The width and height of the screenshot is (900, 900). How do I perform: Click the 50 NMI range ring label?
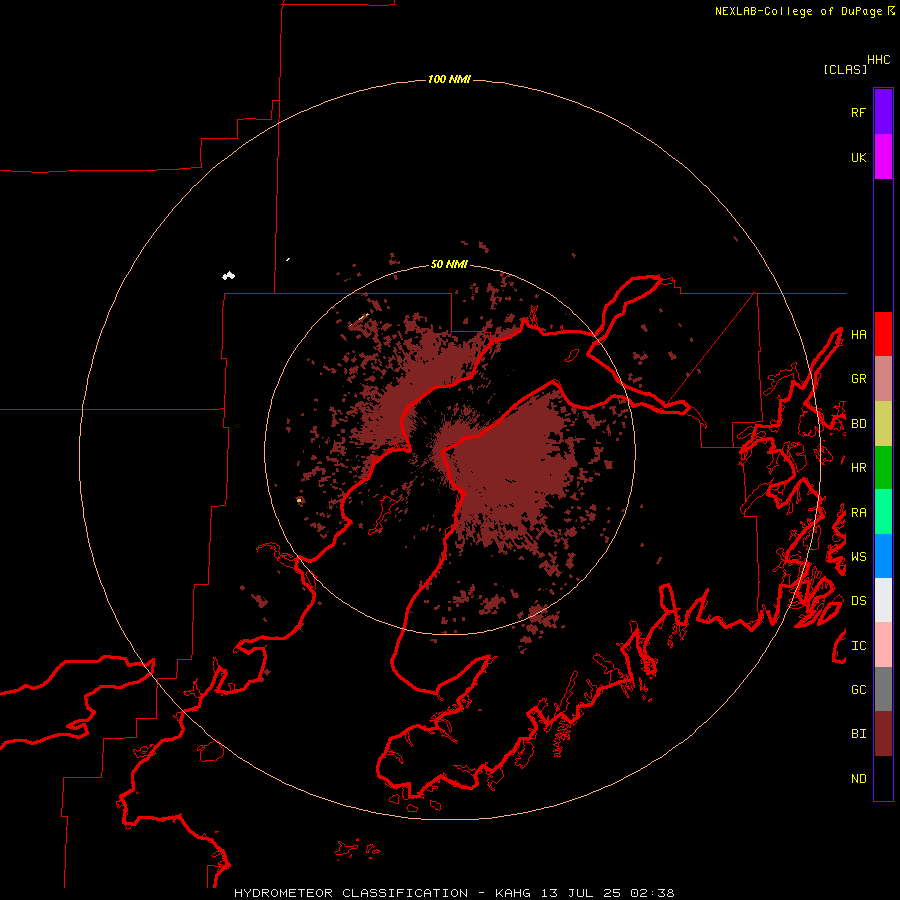click(x=449, y=265)
